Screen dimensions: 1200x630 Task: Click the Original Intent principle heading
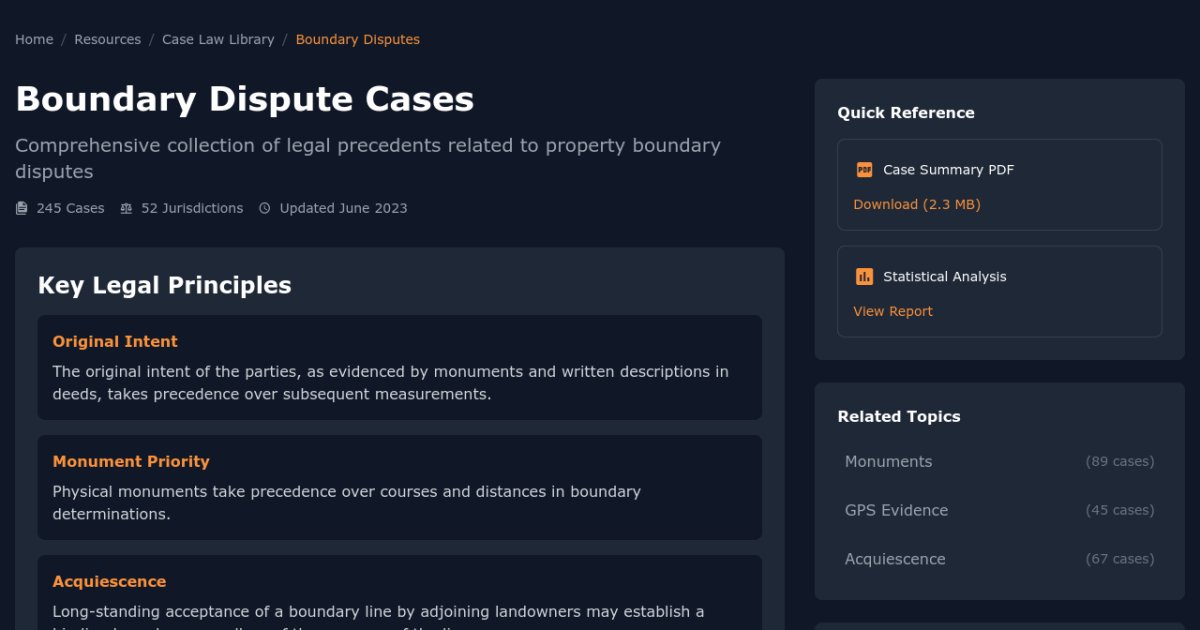[x=115, y=342]
